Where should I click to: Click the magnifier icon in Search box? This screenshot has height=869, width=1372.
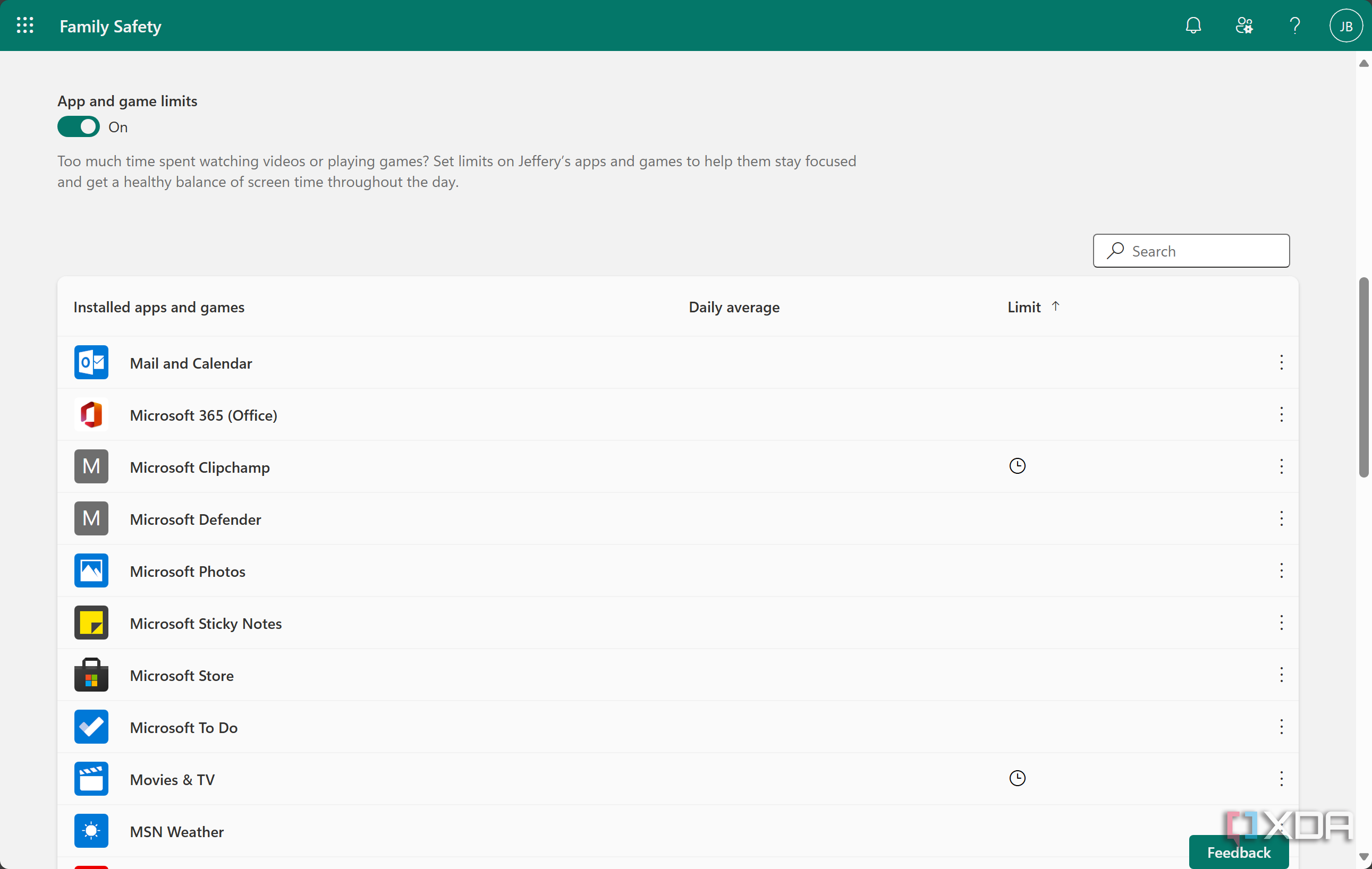point(1115,251)
